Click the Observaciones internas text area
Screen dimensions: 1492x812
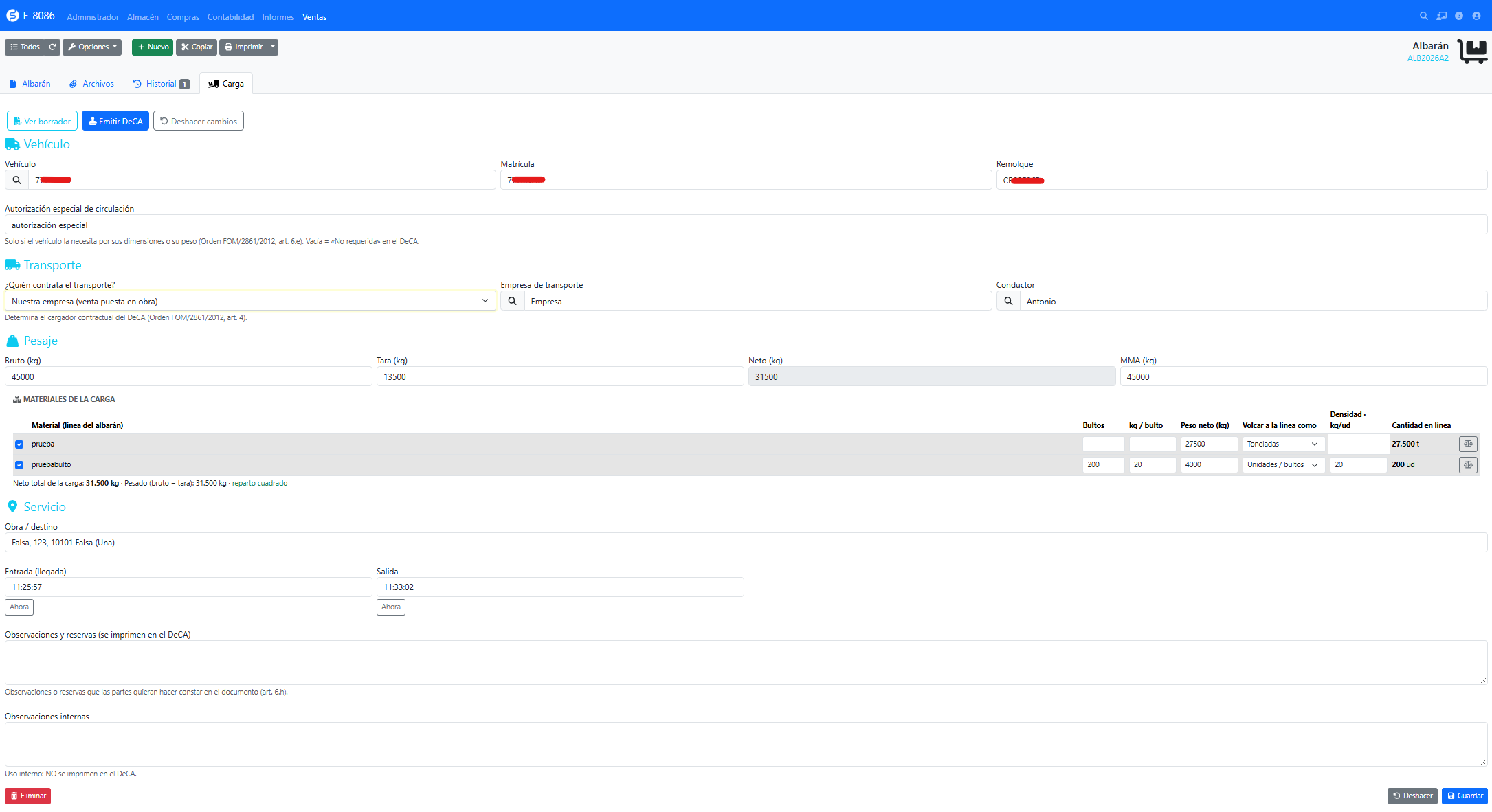tap(746, 744)
